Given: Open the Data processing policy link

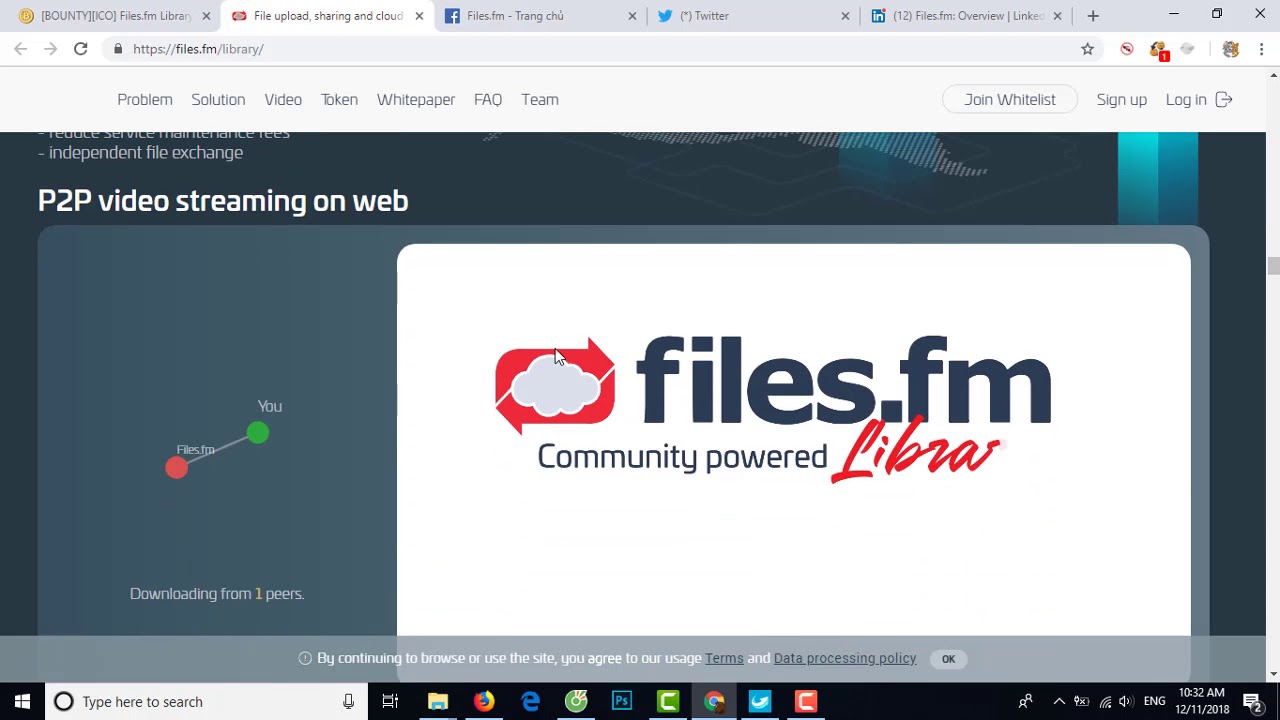Looking at the screenshot, I should [845, 658].
